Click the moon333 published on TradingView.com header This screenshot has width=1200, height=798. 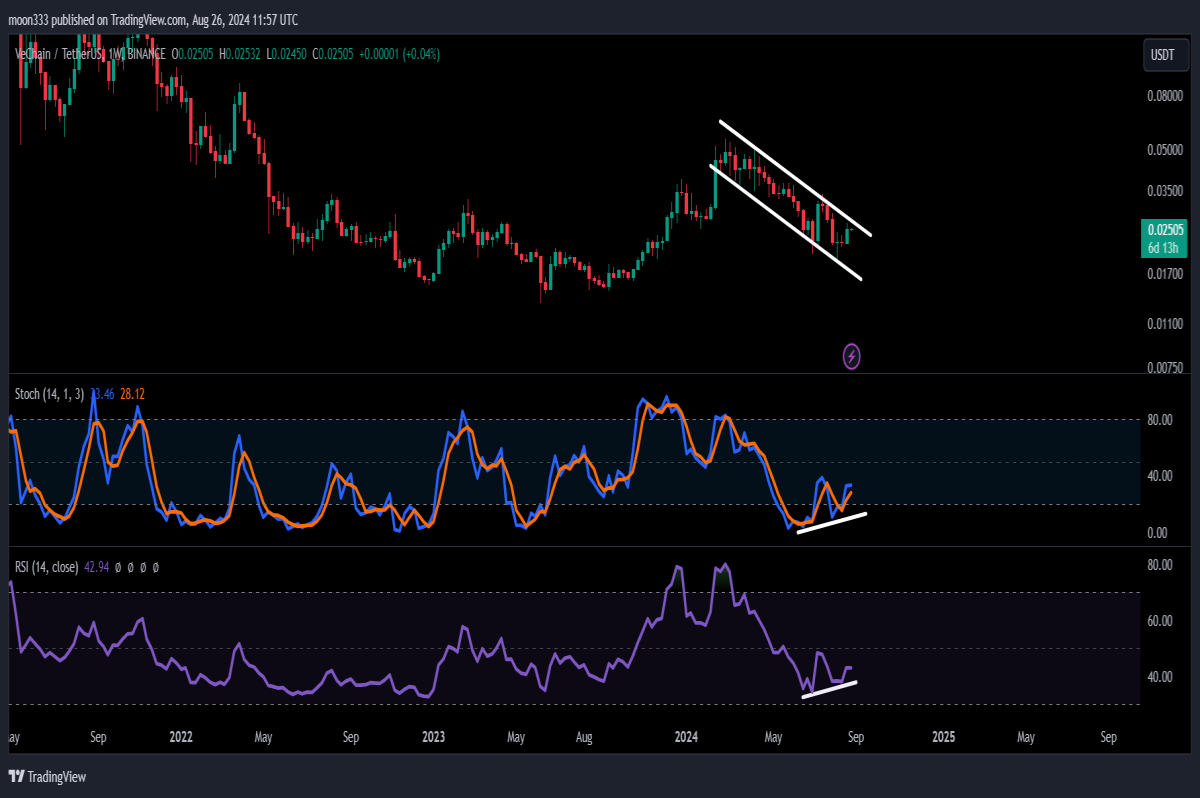[153, 20]
